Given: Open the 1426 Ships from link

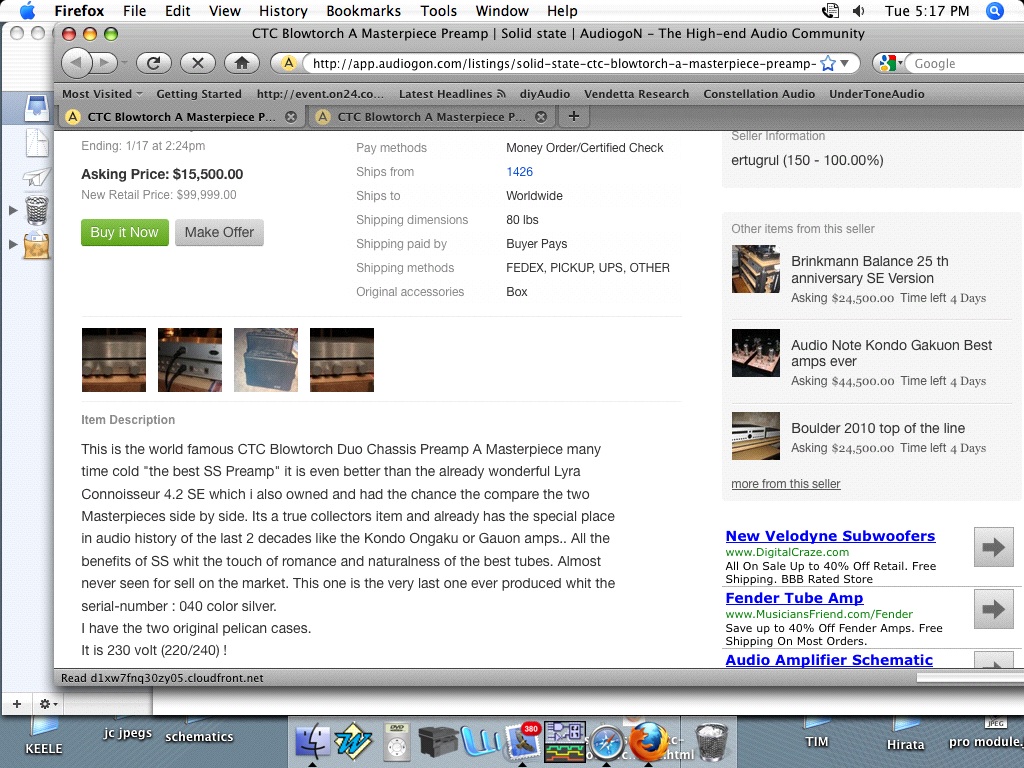Looking at the screenshot, I should pos(519,172).
